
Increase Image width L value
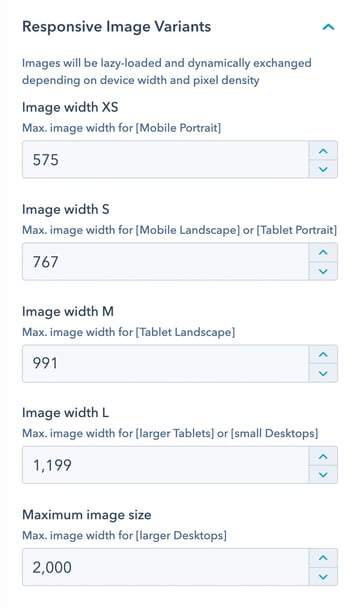point(323,456)
